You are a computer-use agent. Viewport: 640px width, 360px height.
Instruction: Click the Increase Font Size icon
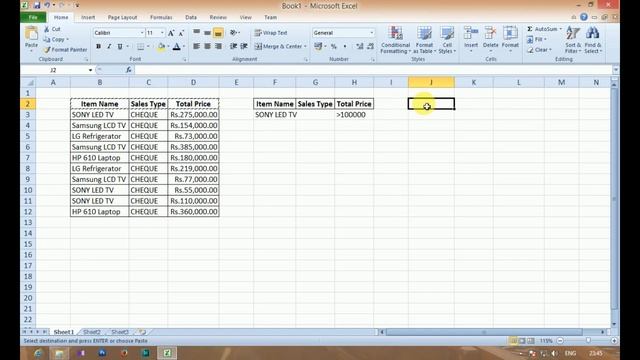[171, 33]
